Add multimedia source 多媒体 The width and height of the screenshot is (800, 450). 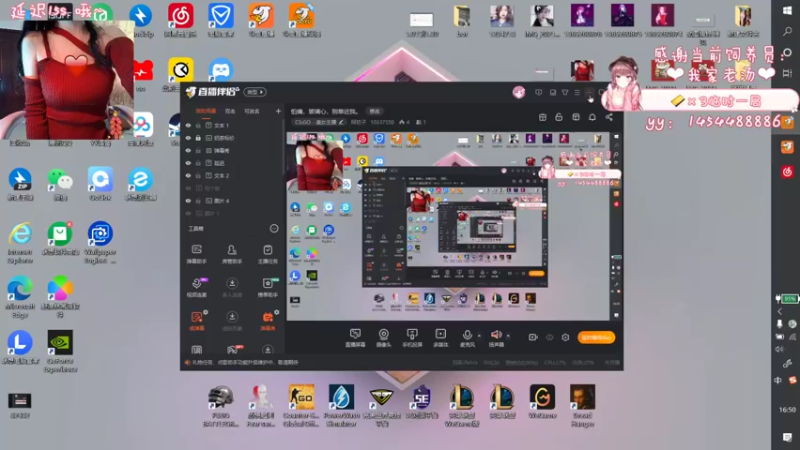tap(440, 338)
